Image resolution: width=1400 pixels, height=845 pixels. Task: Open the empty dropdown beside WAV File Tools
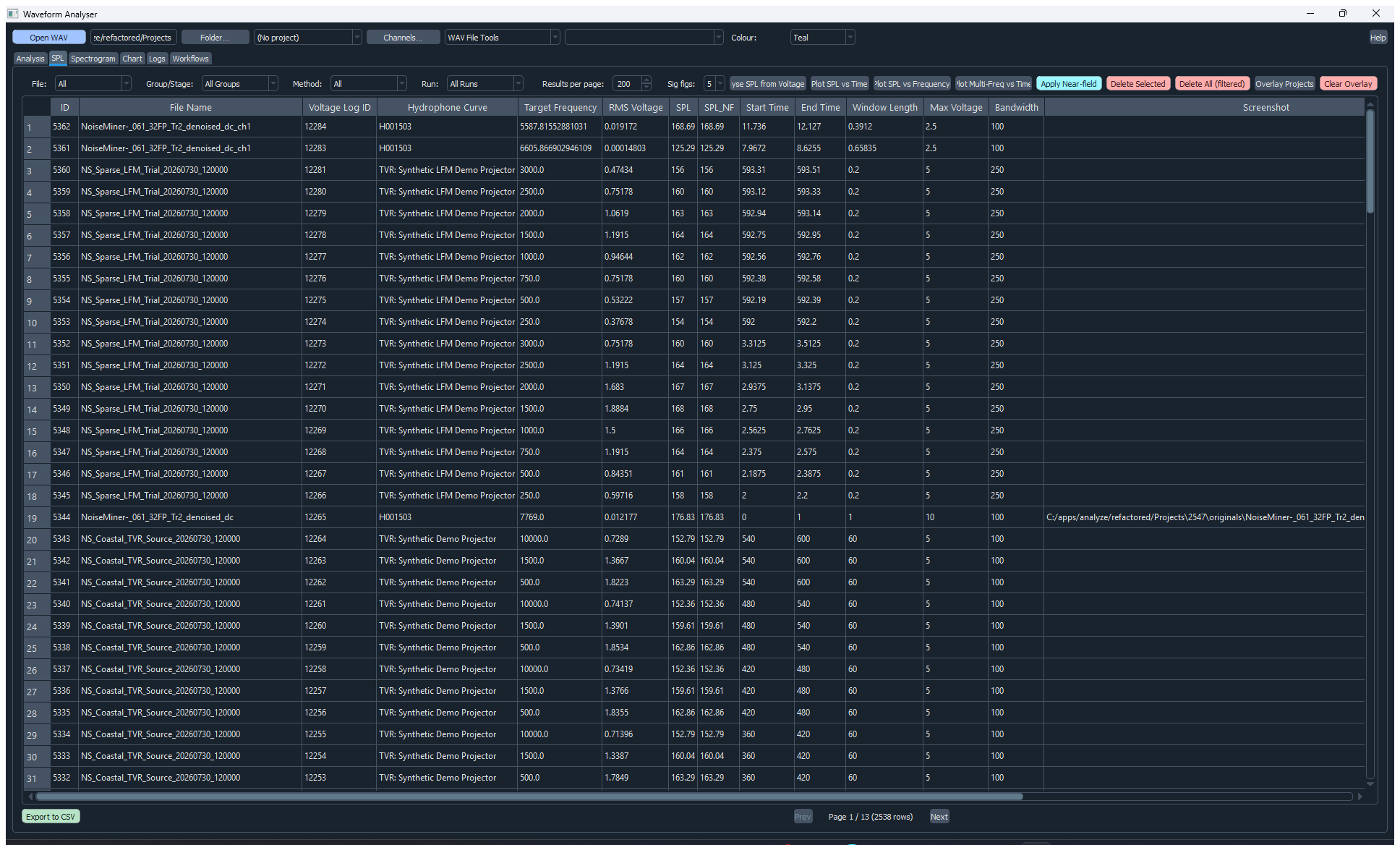pyautogui.click(x=644, y=38)
